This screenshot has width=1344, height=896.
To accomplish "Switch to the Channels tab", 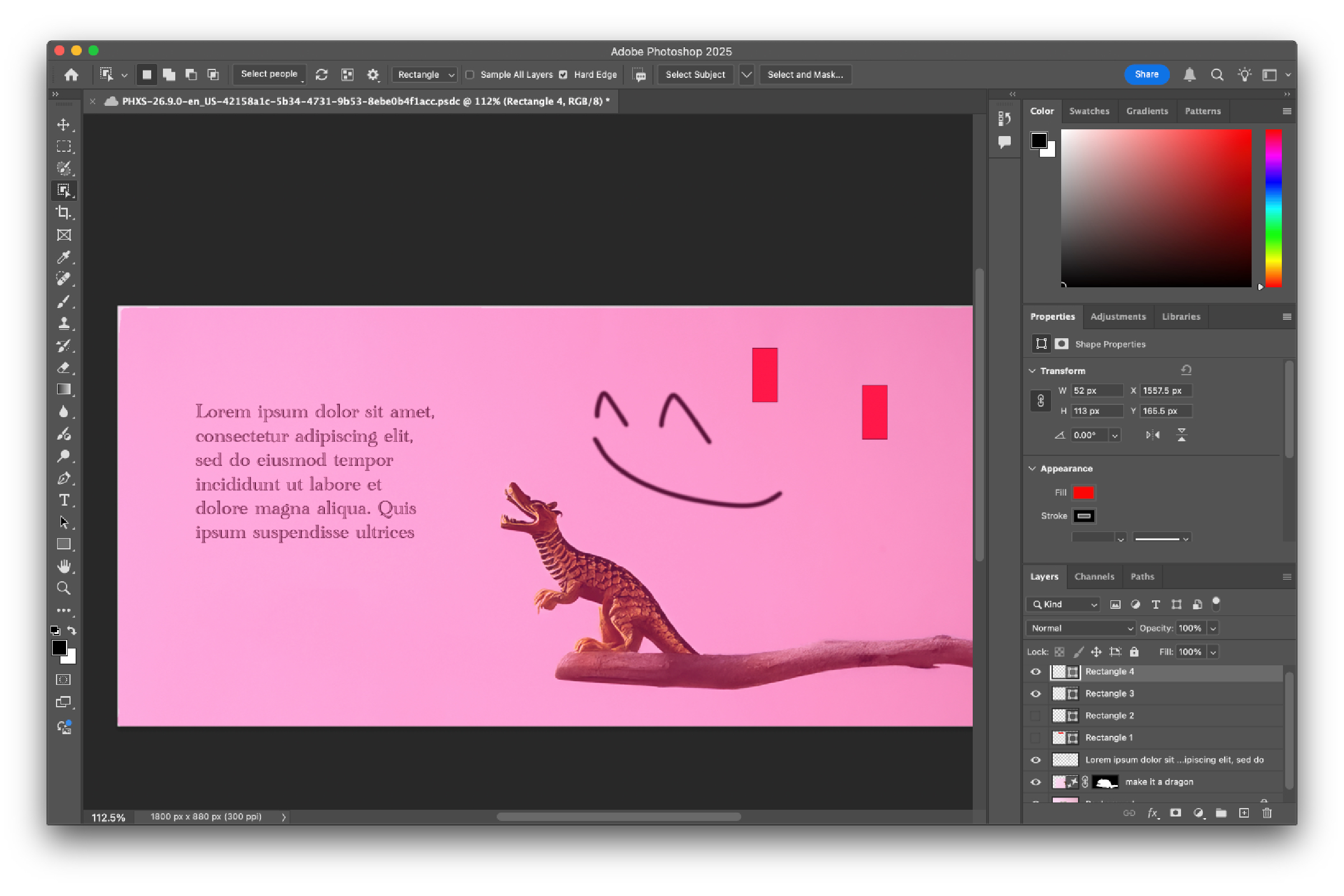I will [x=1095, y=577].
